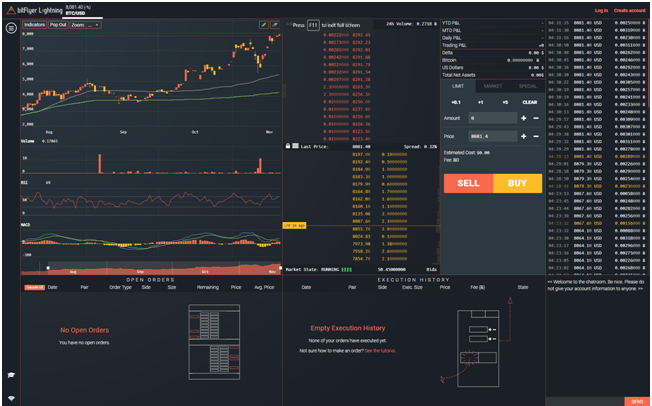
Task: Click the YTD P&L row
Action: pos(493,23)
